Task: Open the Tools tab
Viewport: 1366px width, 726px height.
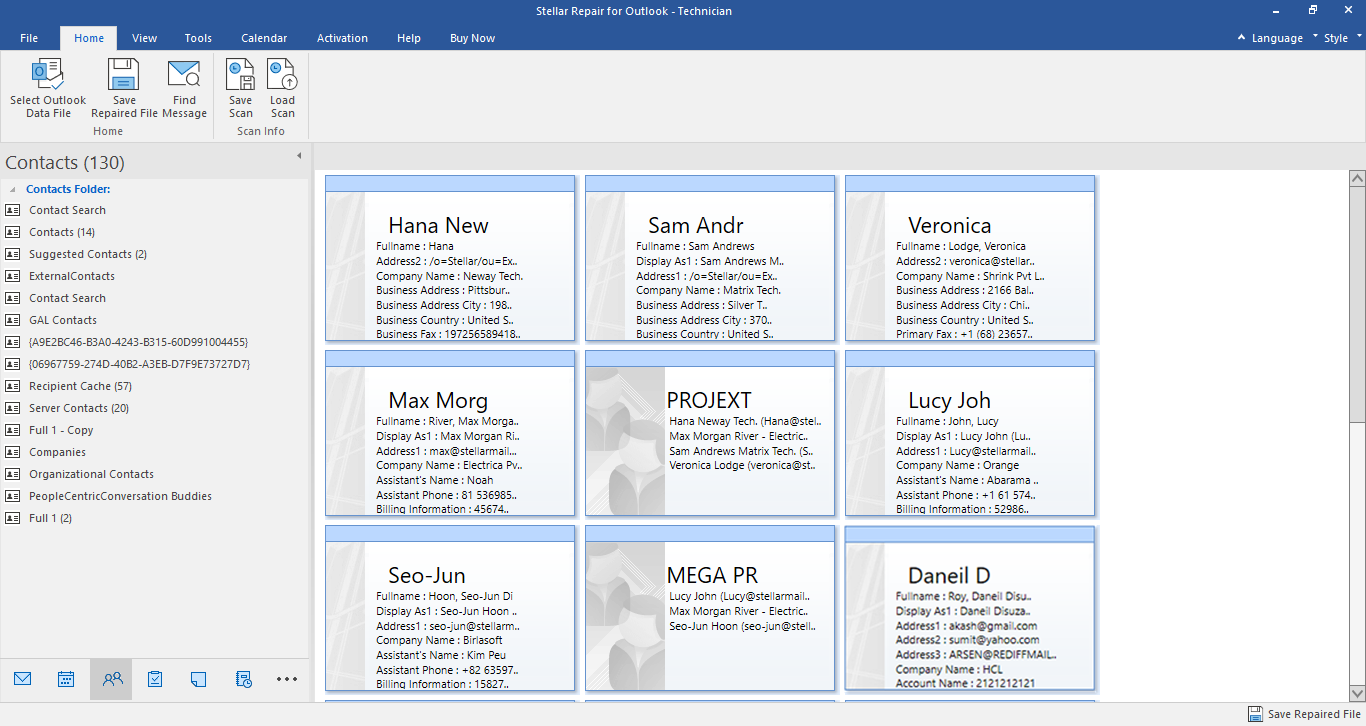Action: (x=198, y=38)
